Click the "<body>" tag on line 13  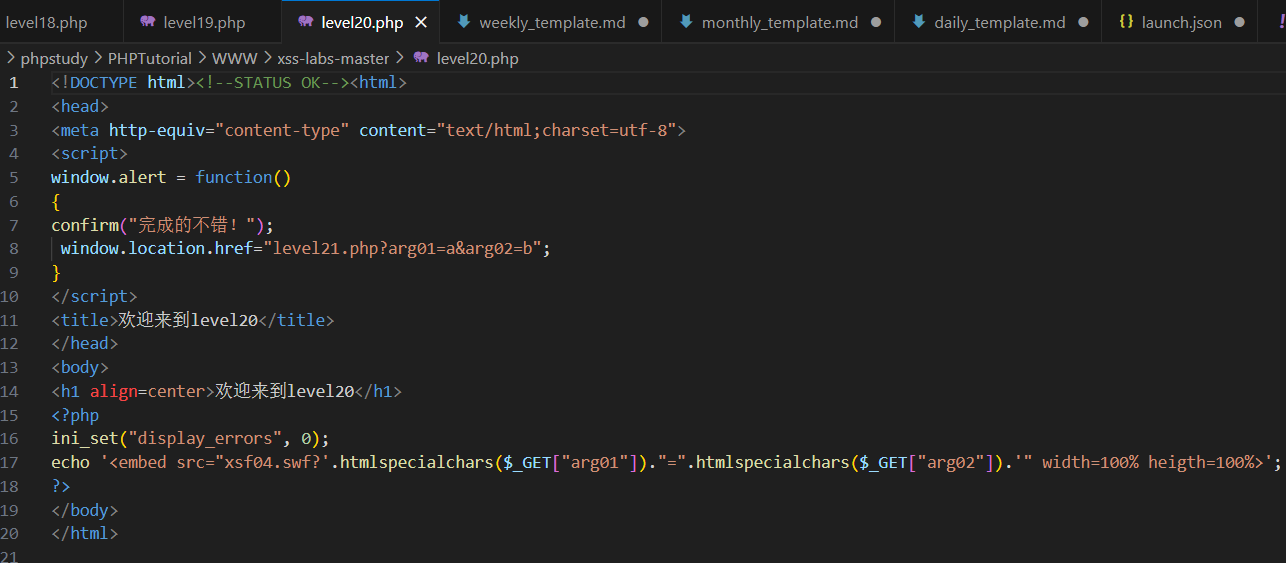pyautogui.click(x=80, y=367)
